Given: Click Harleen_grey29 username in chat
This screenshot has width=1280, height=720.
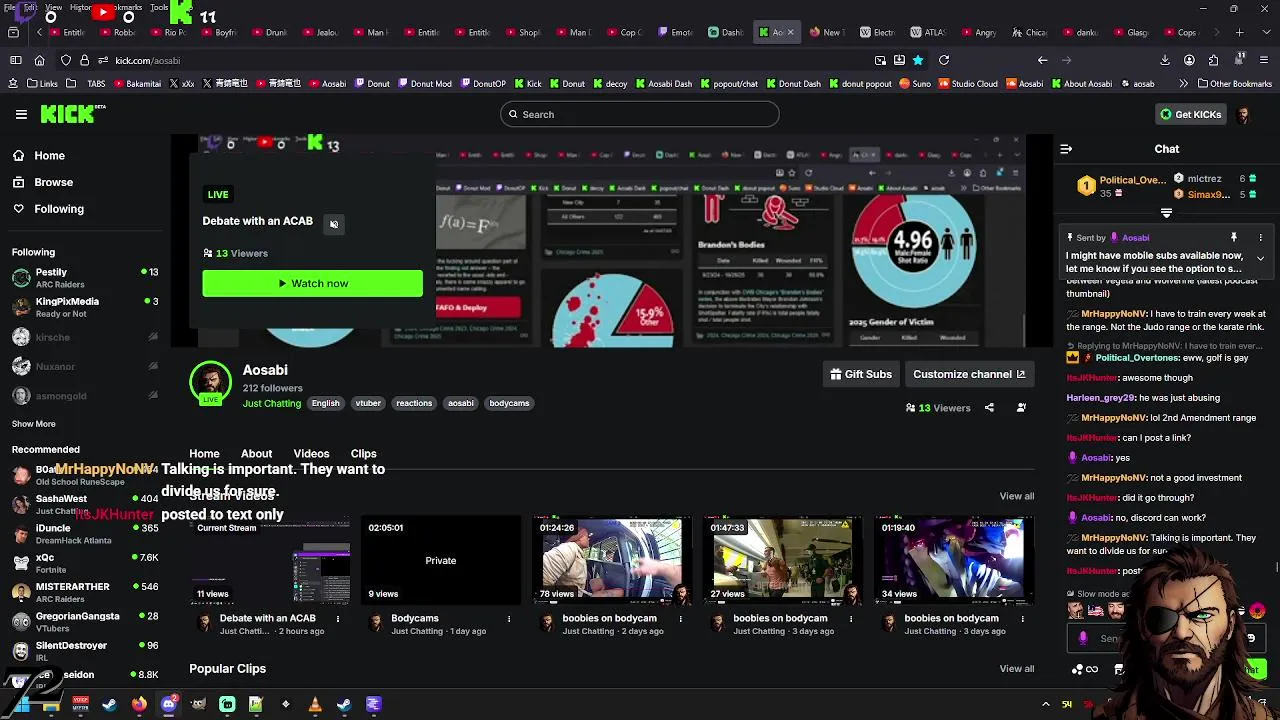Looking at the screenshot, I should [1101, 398].
